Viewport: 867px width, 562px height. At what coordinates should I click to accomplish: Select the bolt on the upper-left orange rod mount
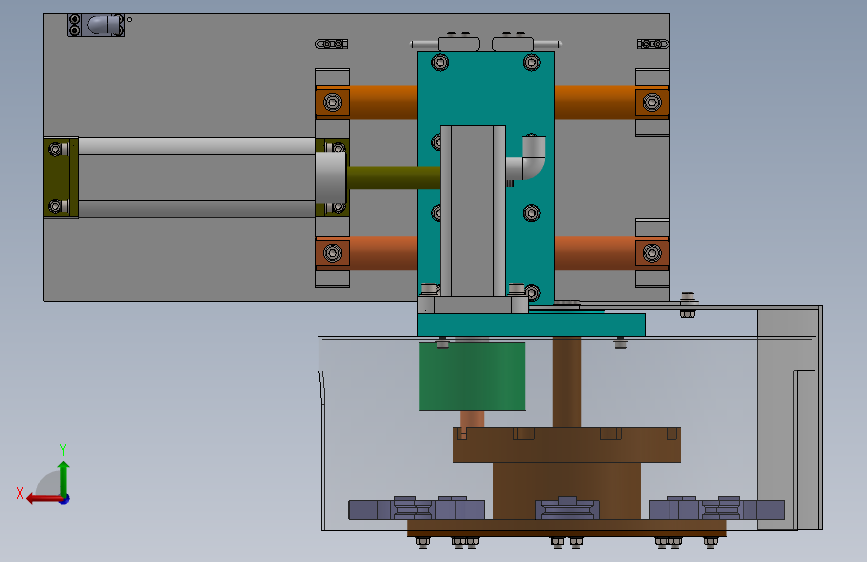point(332,102)
